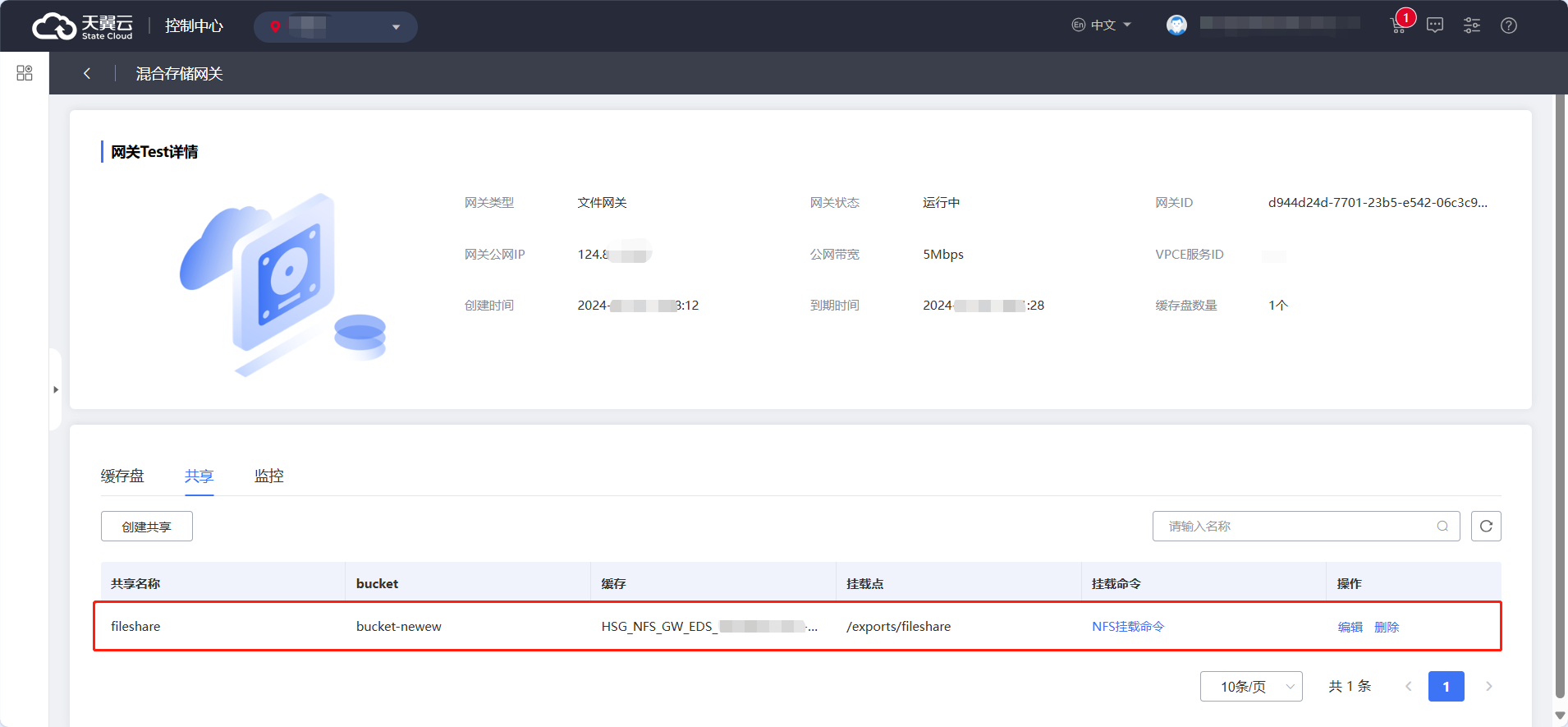Click the 1个 cache disk count
The height and width of the screenshot is (727, 1568).
[x=1278, y=306]
